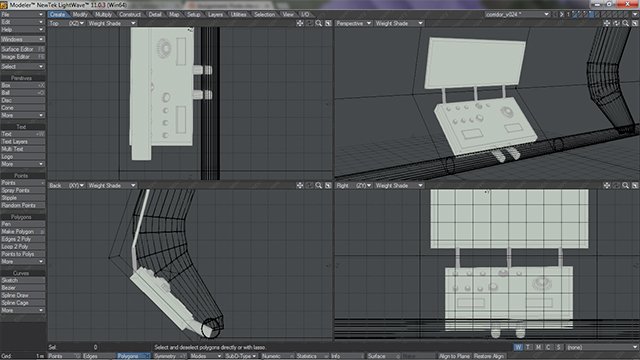Open the Surface Editor

(22, 49)
